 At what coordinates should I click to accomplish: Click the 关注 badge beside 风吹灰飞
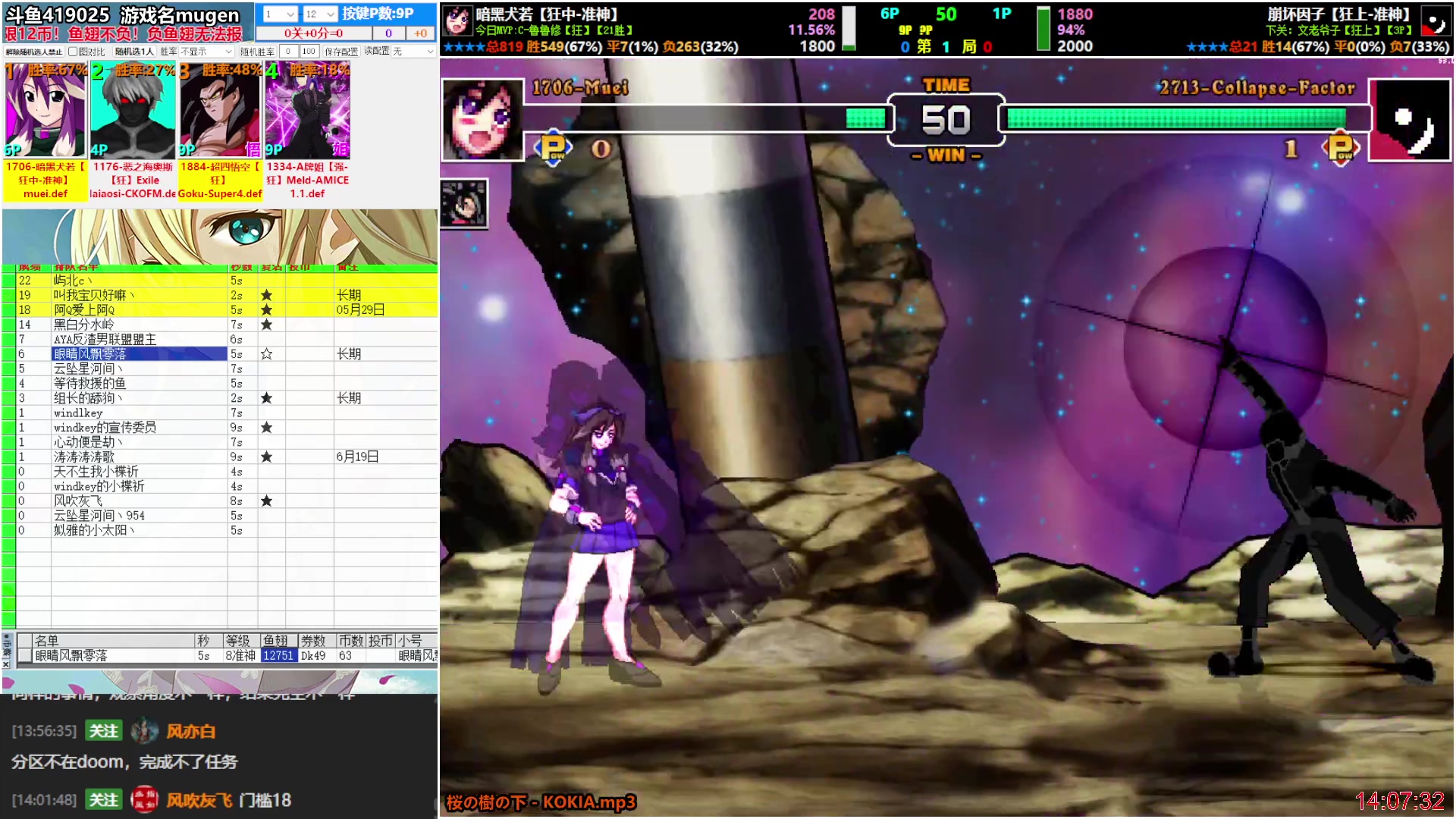[x=104, y=800]
